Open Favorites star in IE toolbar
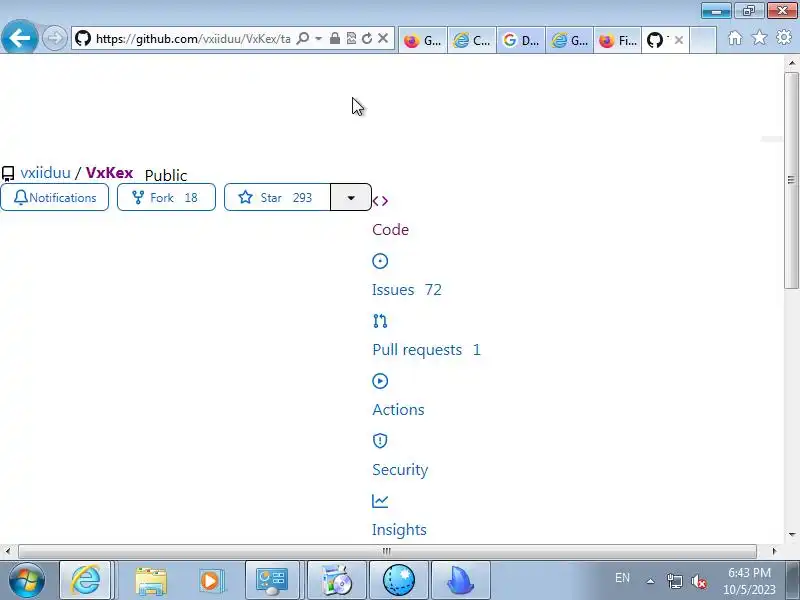This screenshot has height=600, width=800. 760,38
